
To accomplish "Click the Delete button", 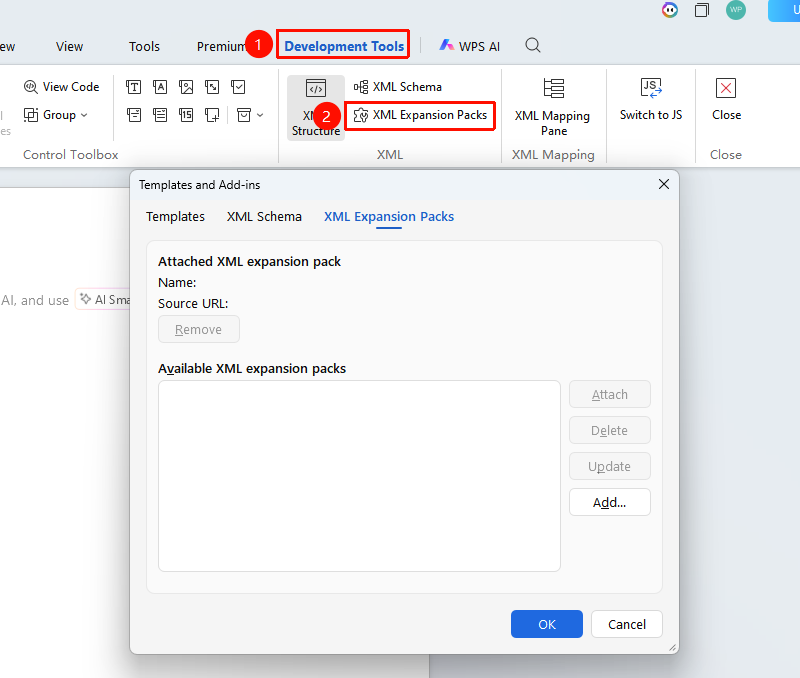I will [610, 431].
